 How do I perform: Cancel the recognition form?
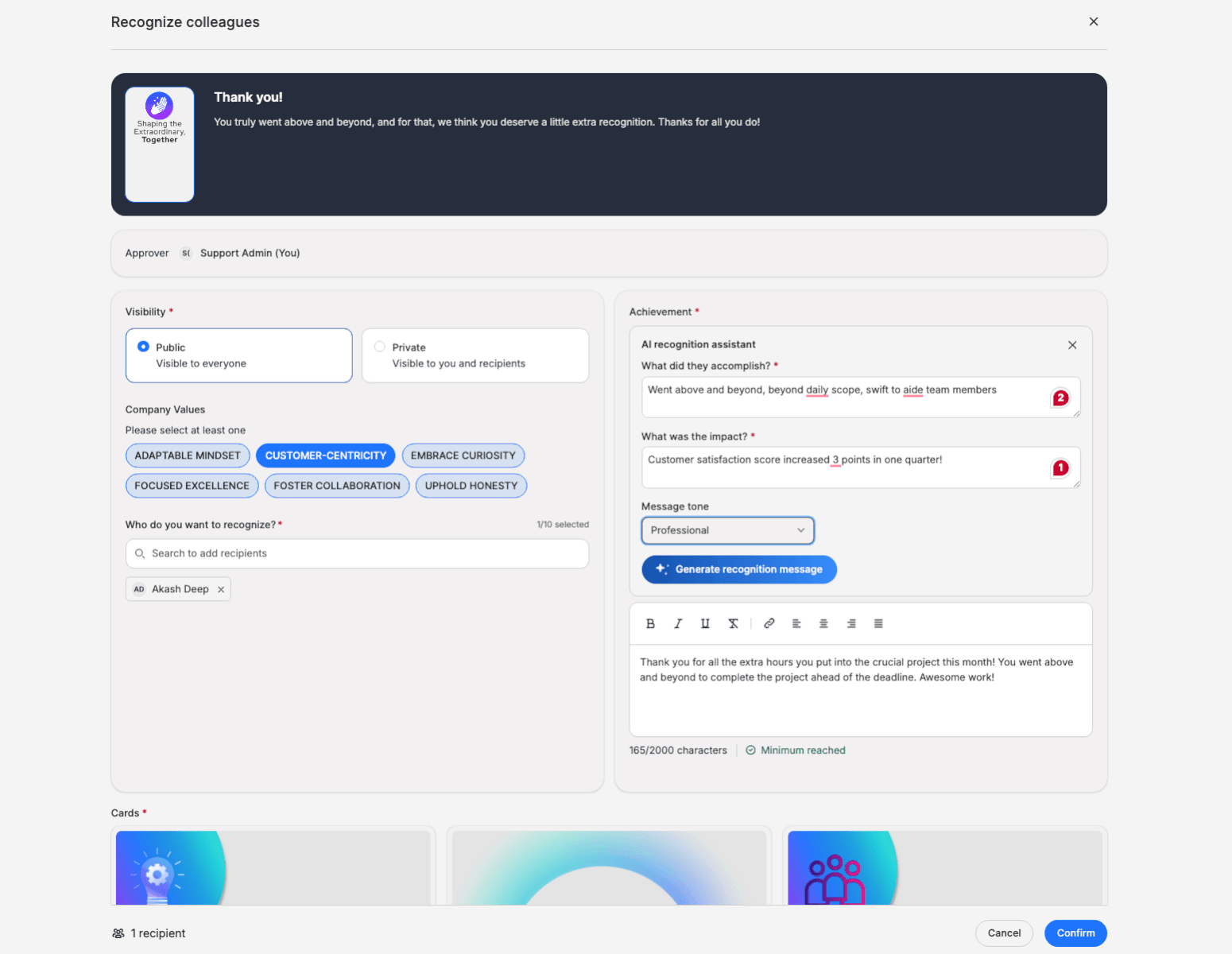[x=1004, y=933]
